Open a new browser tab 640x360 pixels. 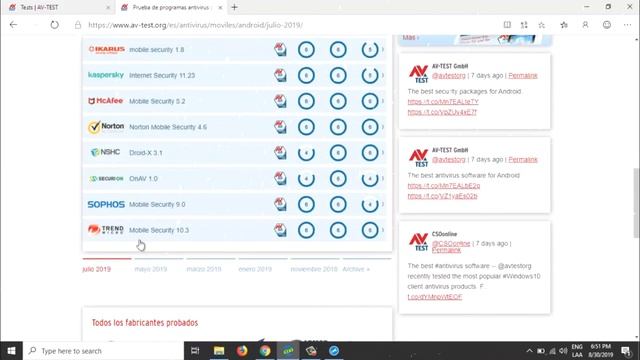click(x=234, y=7)
